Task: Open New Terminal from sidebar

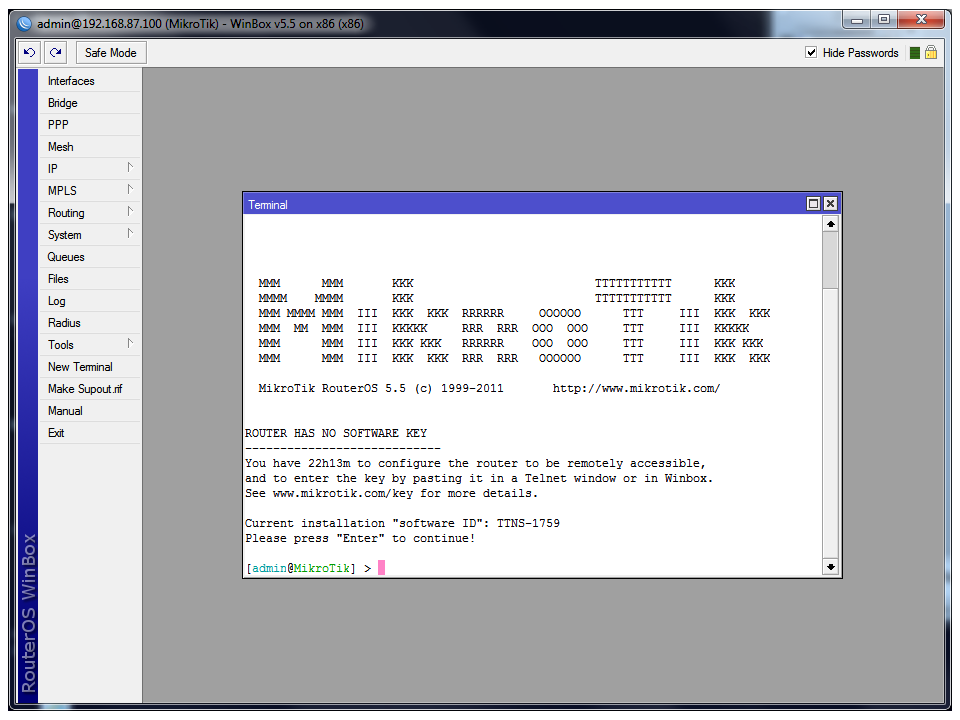Action: click(80, 367)
